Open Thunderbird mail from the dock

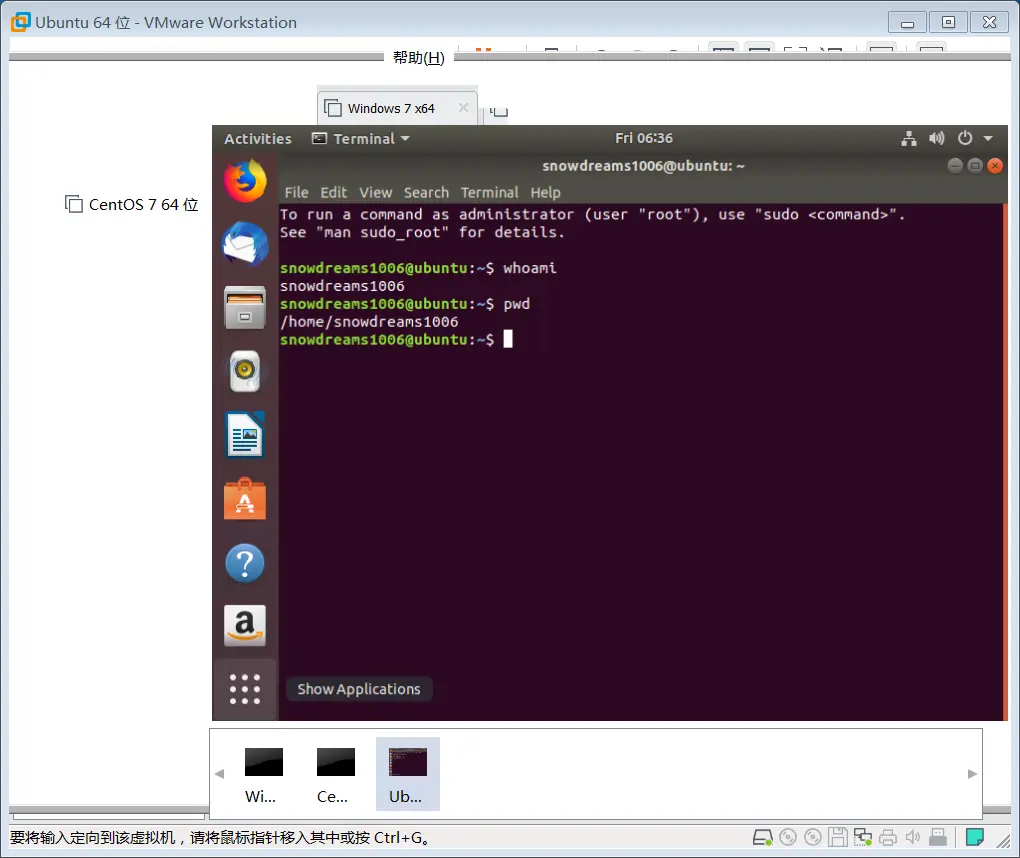click(x=244, y=244)
